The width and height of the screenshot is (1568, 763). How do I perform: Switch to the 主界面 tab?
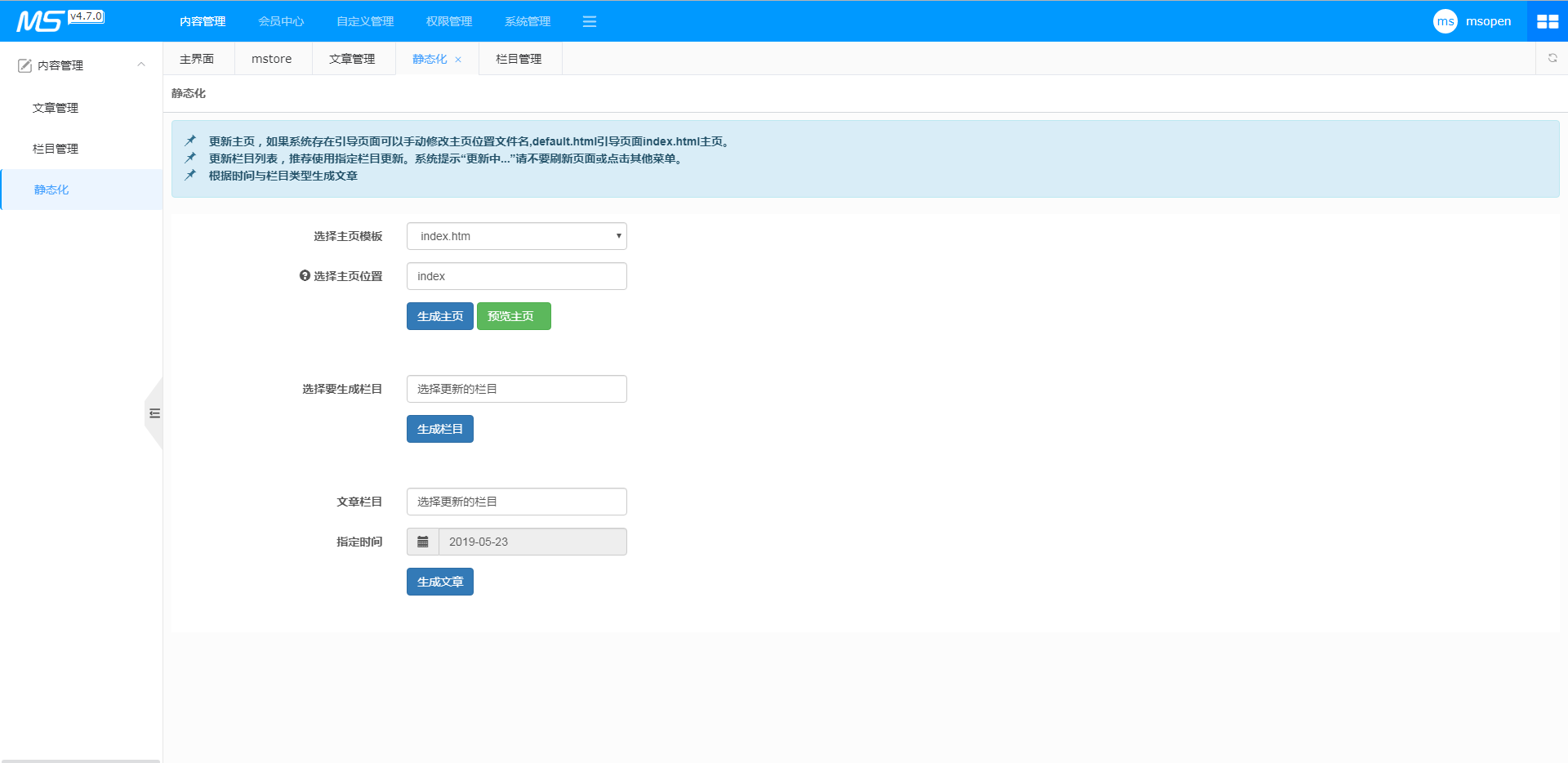tap(197, 59)
